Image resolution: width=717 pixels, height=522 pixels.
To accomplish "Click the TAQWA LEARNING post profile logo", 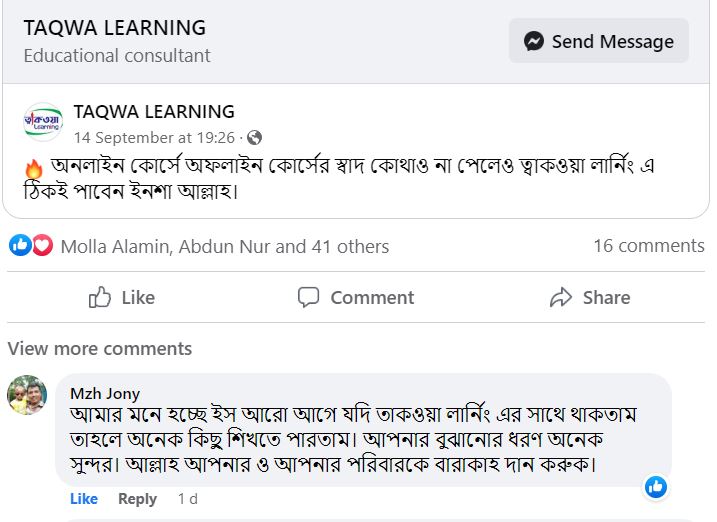I will (x=42, y=123).
